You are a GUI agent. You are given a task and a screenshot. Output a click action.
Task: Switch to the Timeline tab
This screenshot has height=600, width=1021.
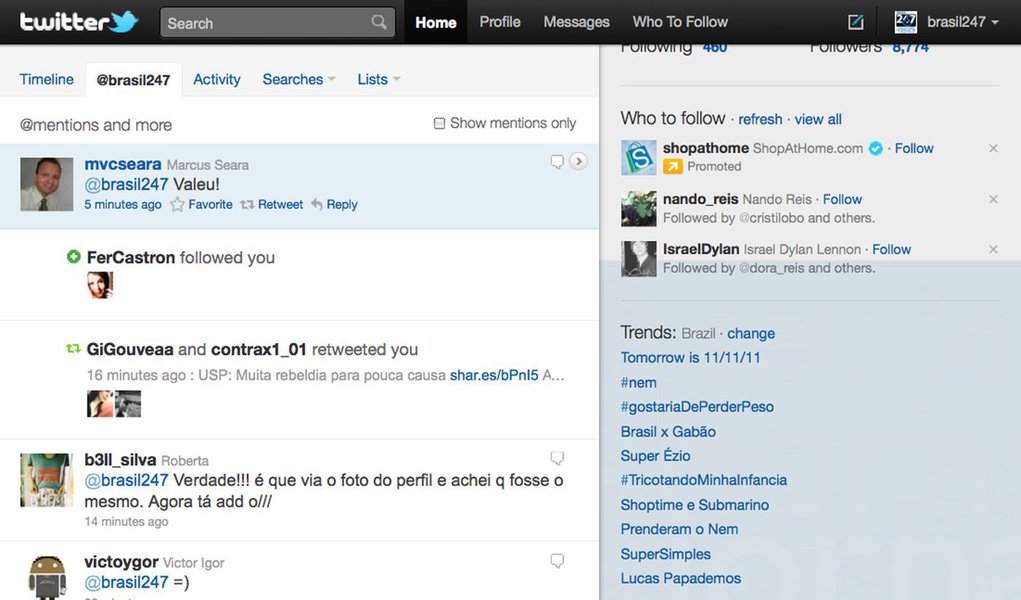point(46,79)
